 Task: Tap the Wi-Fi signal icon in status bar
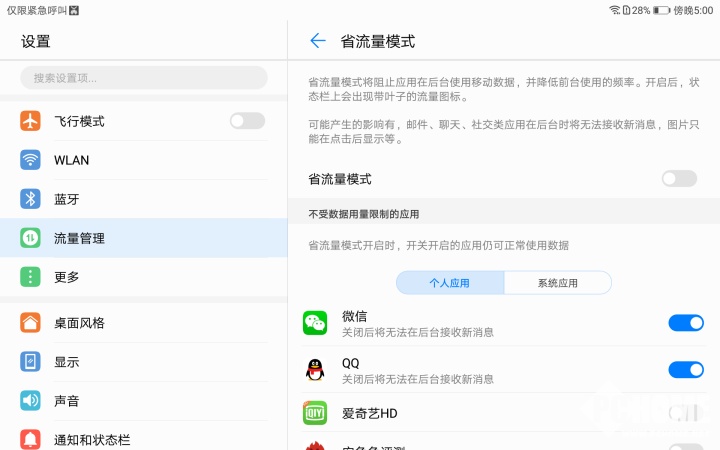[x=614, y=10]
